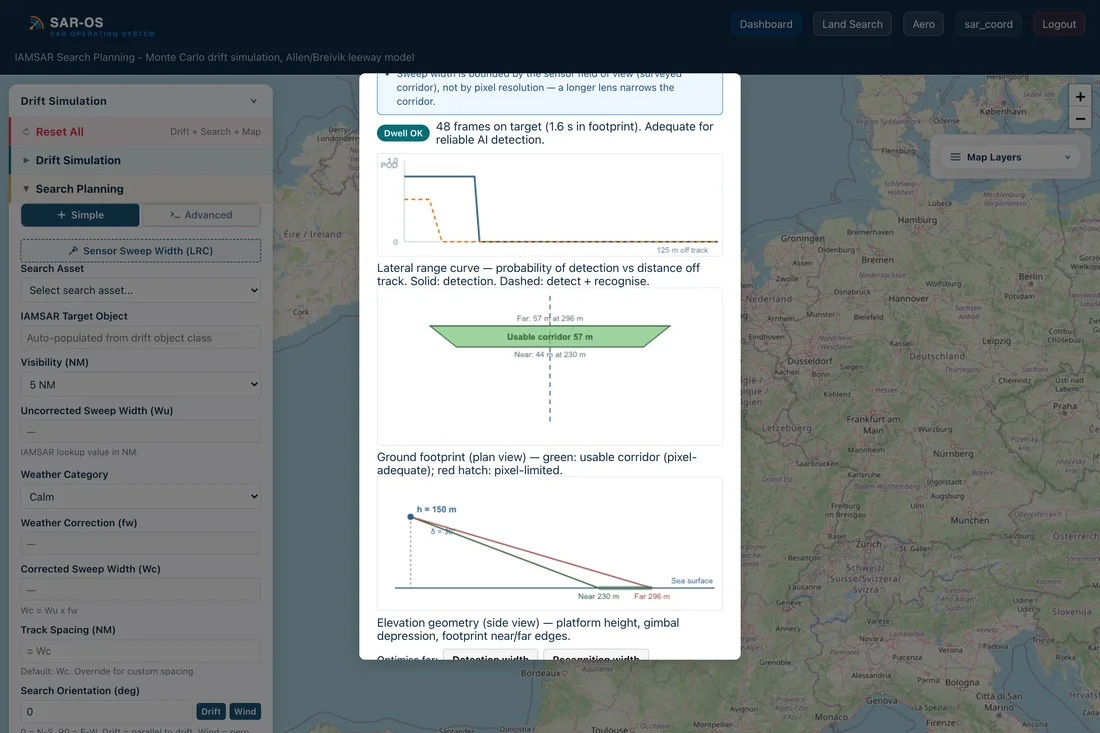Click the Reset All circular arrow icon
The image size is (1100, 733).
tap(26, 132)
